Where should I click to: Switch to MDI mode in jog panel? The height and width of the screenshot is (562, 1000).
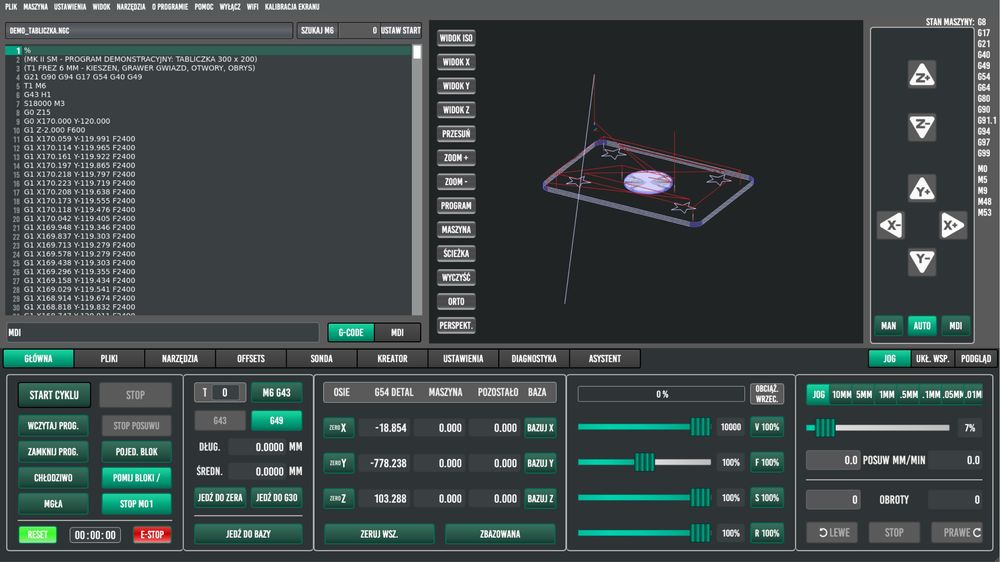[x=955, y=325]
